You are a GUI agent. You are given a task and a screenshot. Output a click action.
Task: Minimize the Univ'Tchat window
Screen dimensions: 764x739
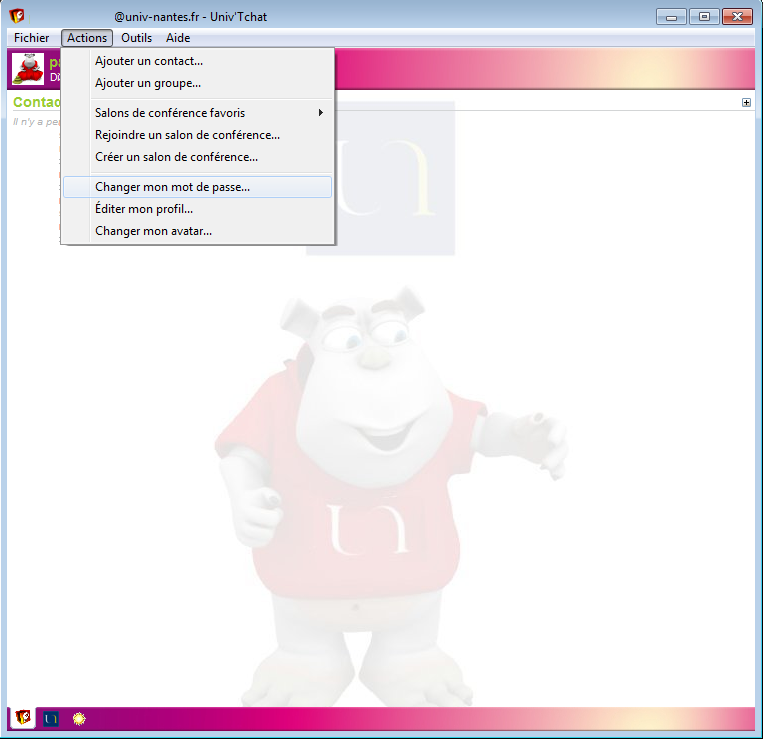(670, 16)
